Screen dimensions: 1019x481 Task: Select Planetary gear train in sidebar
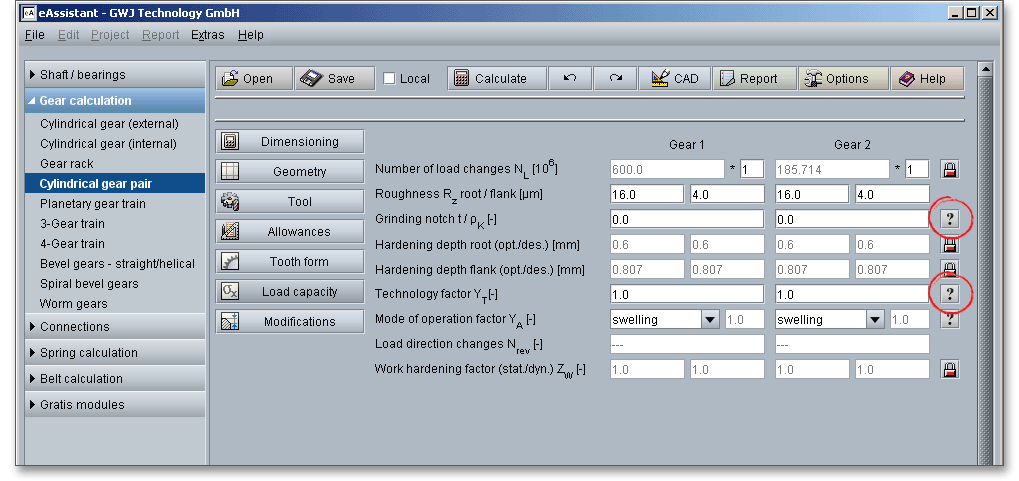pos(92,204)
